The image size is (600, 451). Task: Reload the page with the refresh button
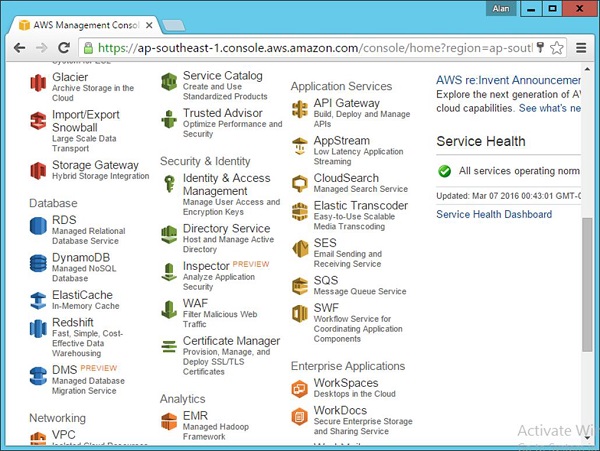click(x=64, y=48)
